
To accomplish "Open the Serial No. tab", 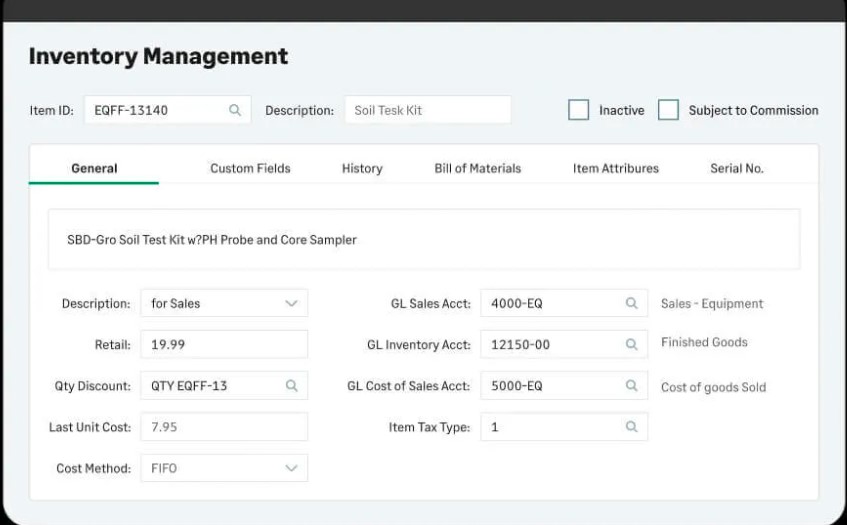I will [x=737, y=169].
